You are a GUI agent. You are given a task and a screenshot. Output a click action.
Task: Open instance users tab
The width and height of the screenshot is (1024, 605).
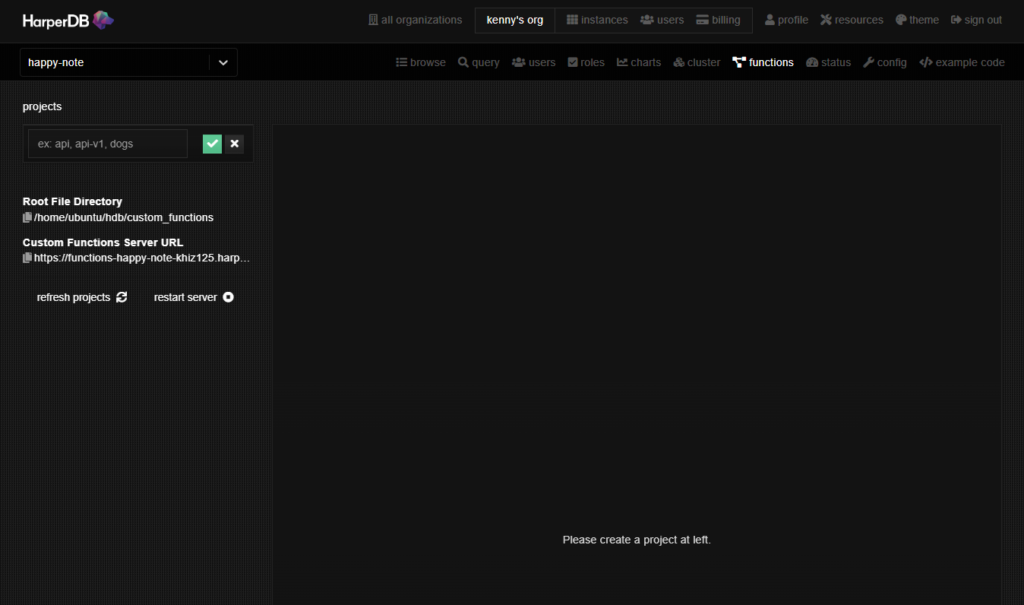click(534, 63)
